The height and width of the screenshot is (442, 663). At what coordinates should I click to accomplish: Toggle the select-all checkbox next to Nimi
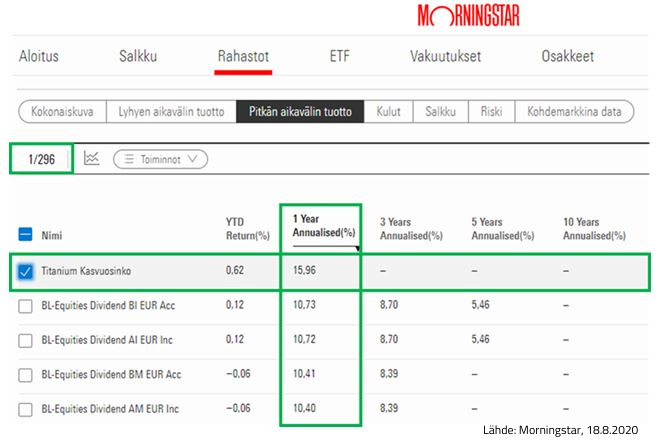[x=25, y=234]
